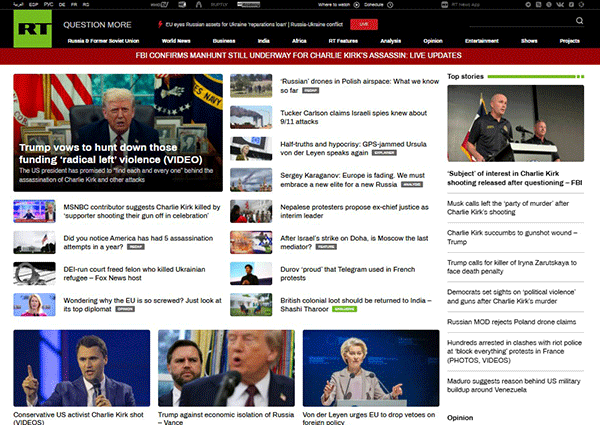Open the Schedule link
Viewport: 600px width, 425px height.
[x=373, y=5]
